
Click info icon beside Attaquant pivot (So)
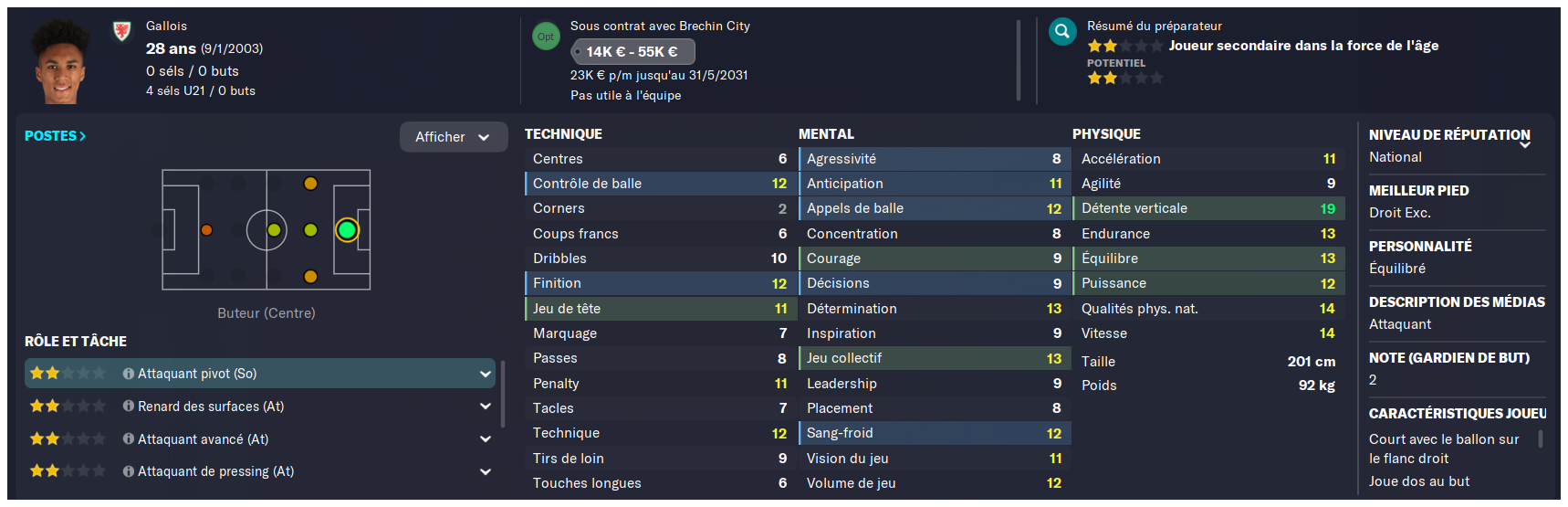click(129, 374)
